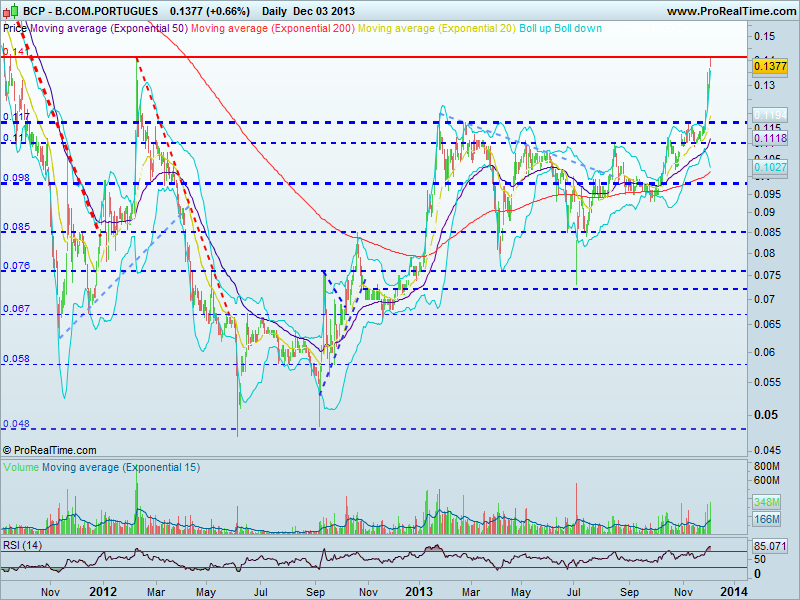Screen dimensions: 800x600
Task: Click the blue 0.076 level label
Action: (x=16, y=265)
